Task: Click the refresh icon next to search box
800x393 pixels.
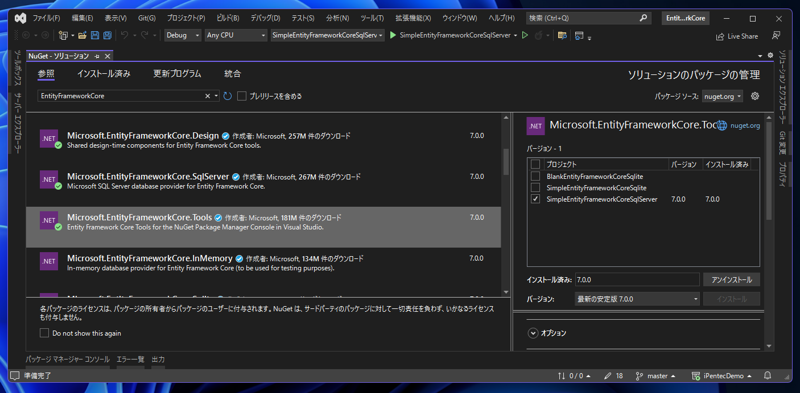Action: point(228,96)
